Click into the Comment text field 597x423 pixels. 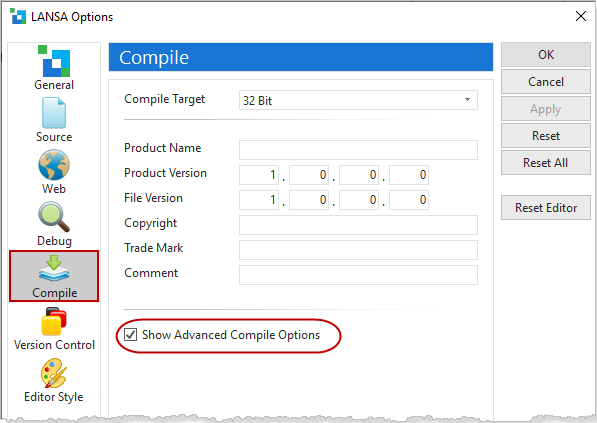[x=358, y=275]
